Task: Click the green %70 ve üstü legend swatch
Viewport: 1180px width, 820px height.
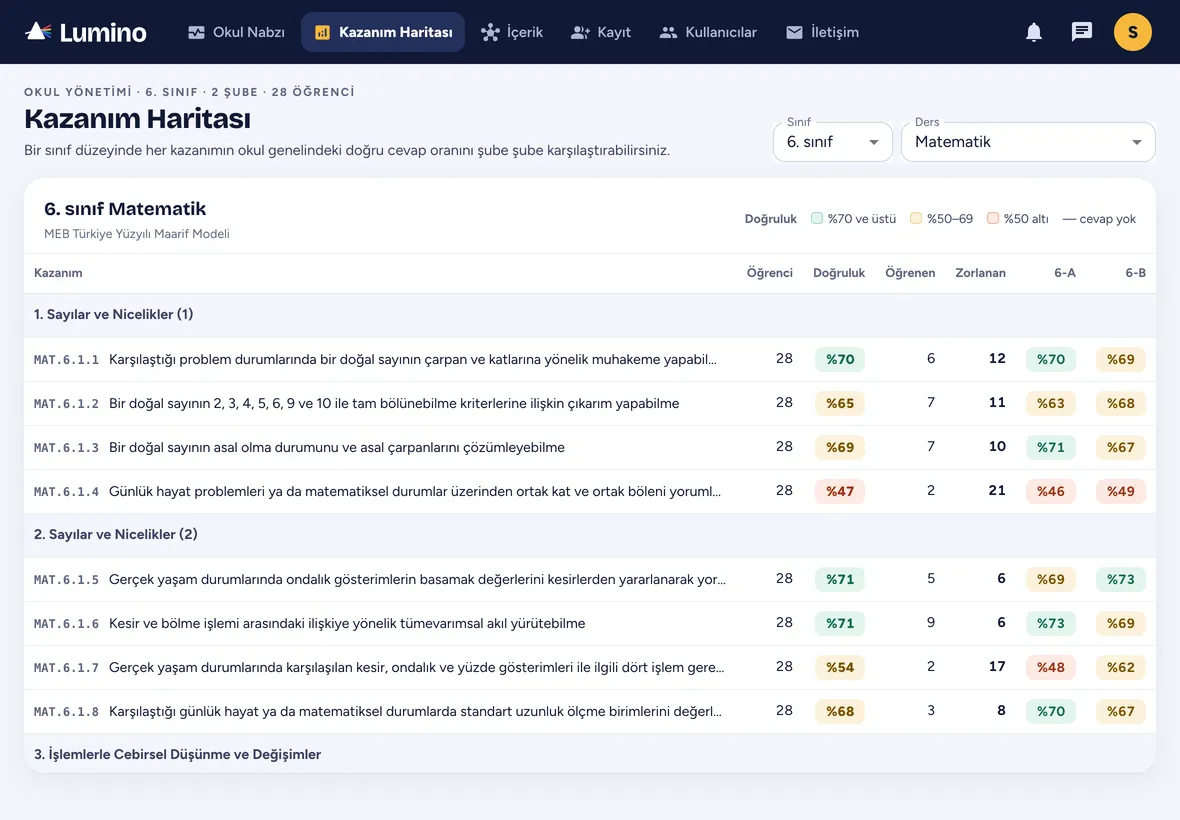Action: (817, 218)
